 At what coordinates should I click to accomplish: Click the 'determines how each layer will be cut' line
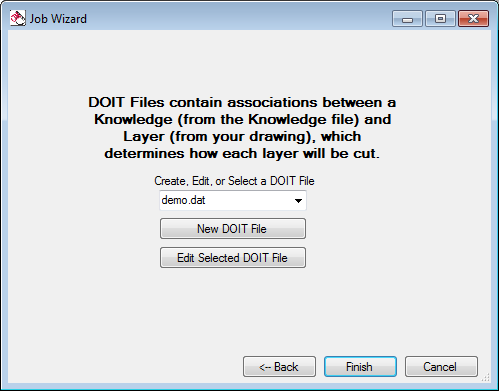tap(242, 154)
